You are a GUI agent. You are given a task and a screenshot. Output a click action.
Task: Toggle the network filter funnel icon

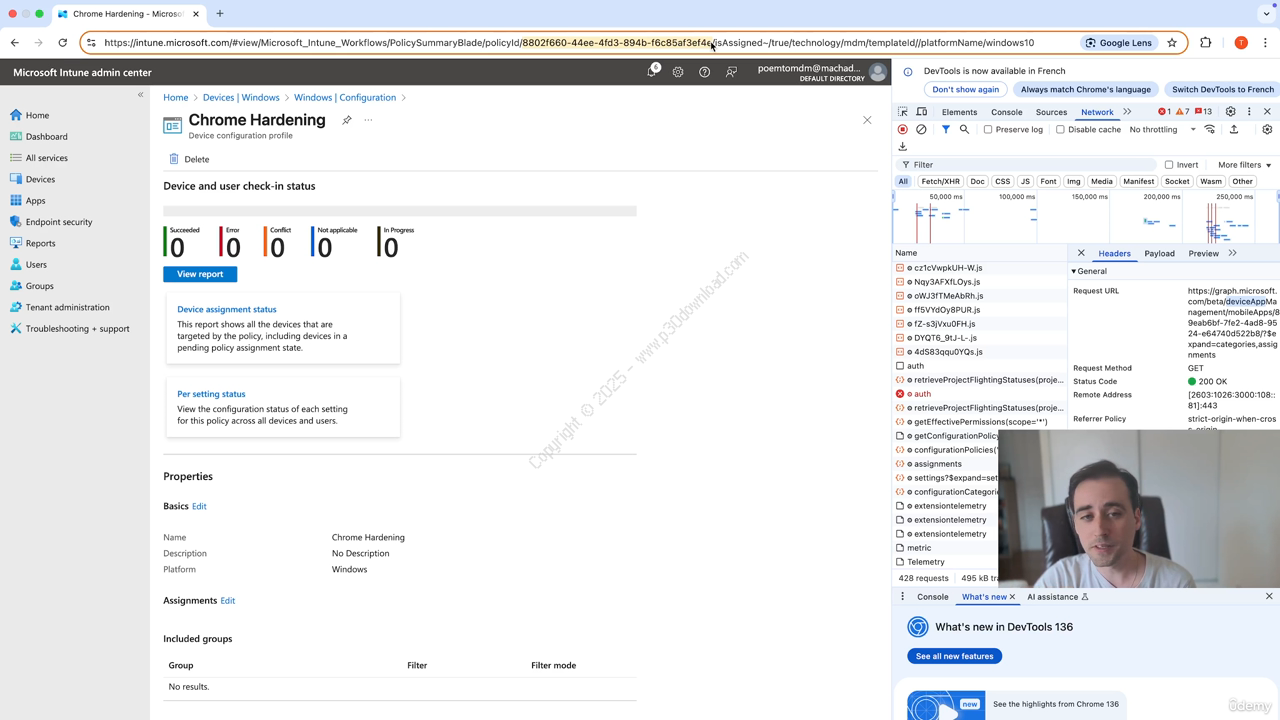(x=946, y=129)
